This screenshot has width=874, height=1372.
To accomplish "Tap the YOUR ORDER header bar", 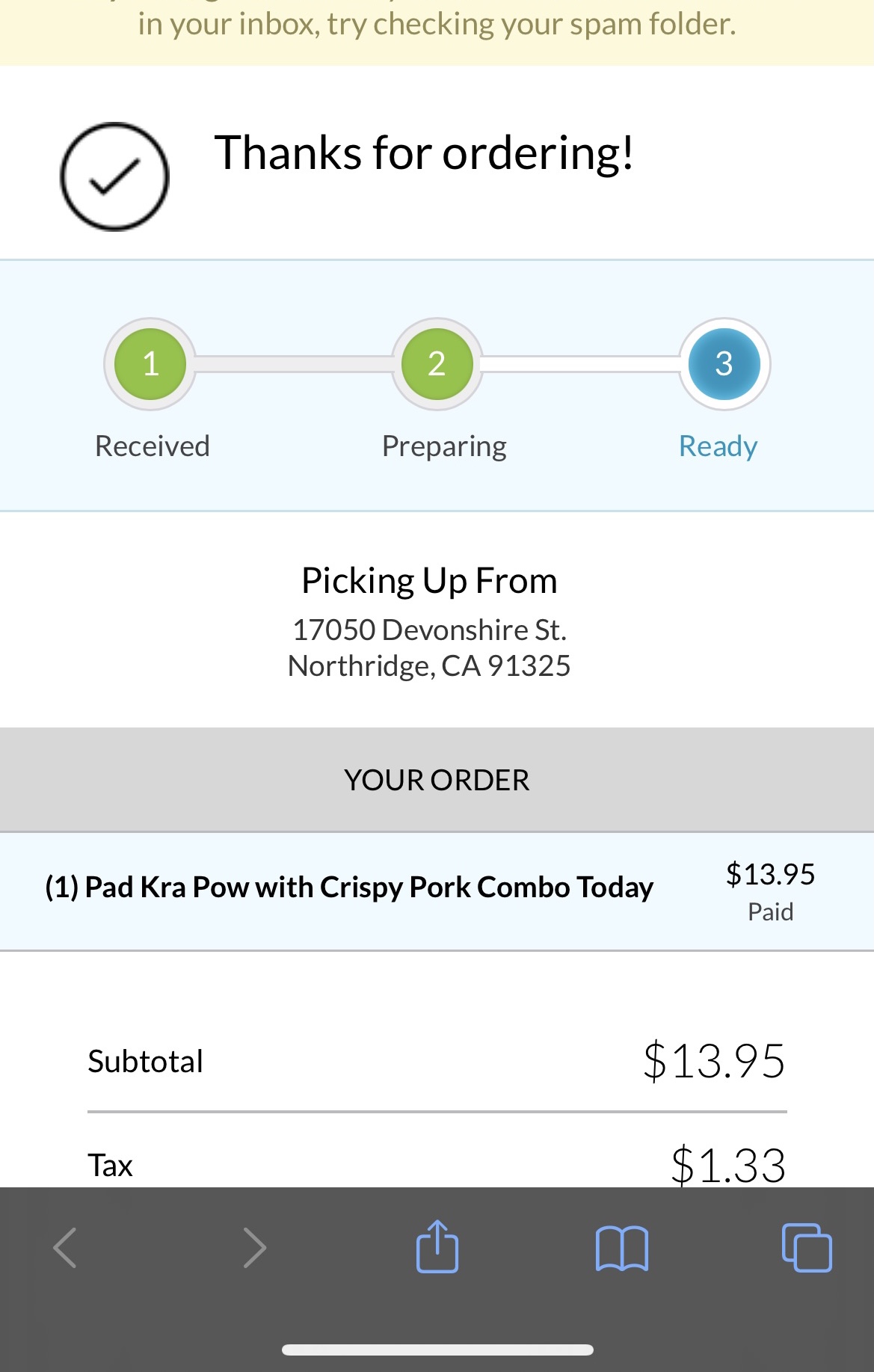I will (437, 780).
